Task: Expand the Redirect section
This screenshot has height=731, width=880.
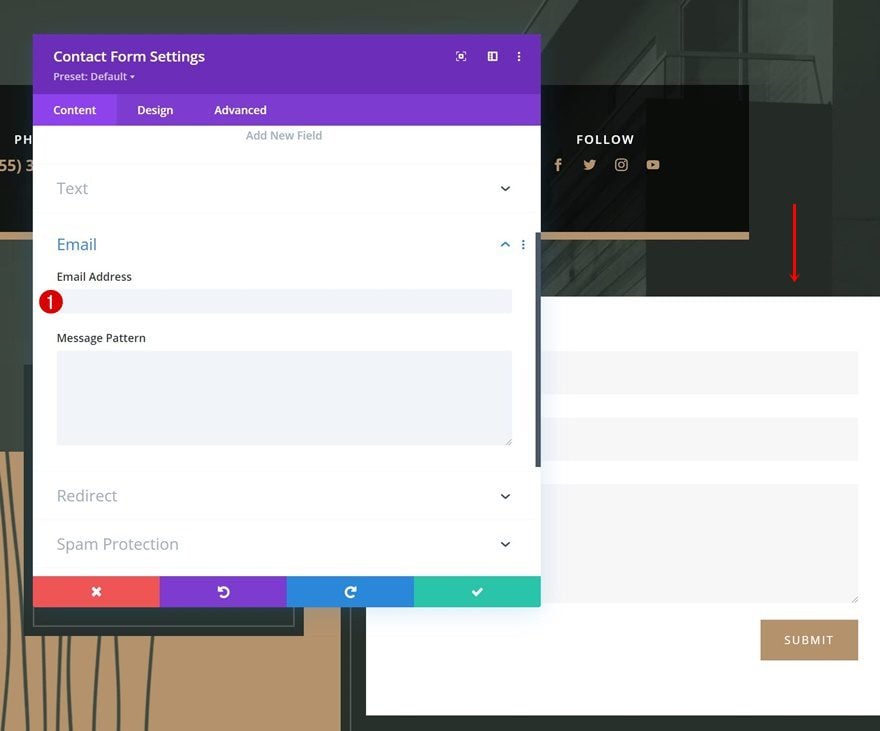Action: pos(284,496)
